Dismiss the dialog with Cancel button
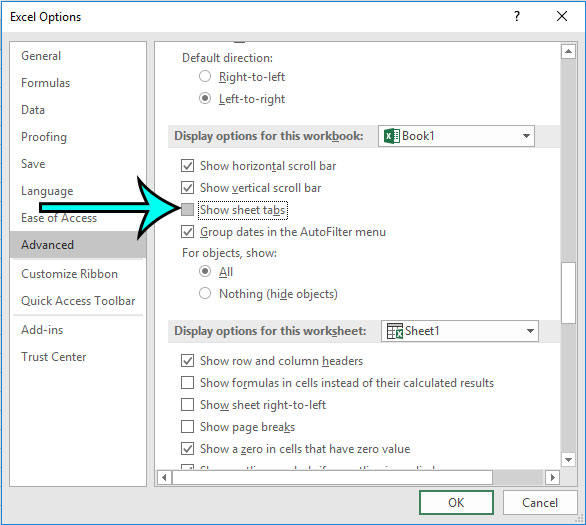Screen dimensions: 586x525 click(x=540, y=503)
